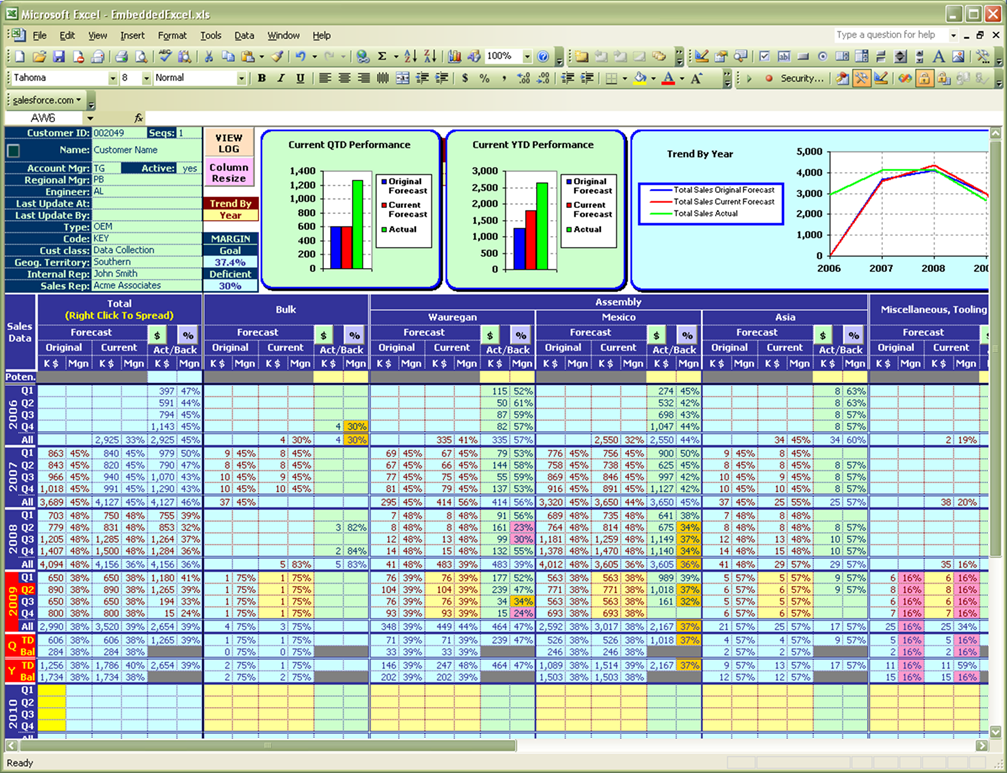This screenshot has height=773, width=1007.
Task: Open the Name Box dropdown arrow beside AW6
Action: click(90, 118)
